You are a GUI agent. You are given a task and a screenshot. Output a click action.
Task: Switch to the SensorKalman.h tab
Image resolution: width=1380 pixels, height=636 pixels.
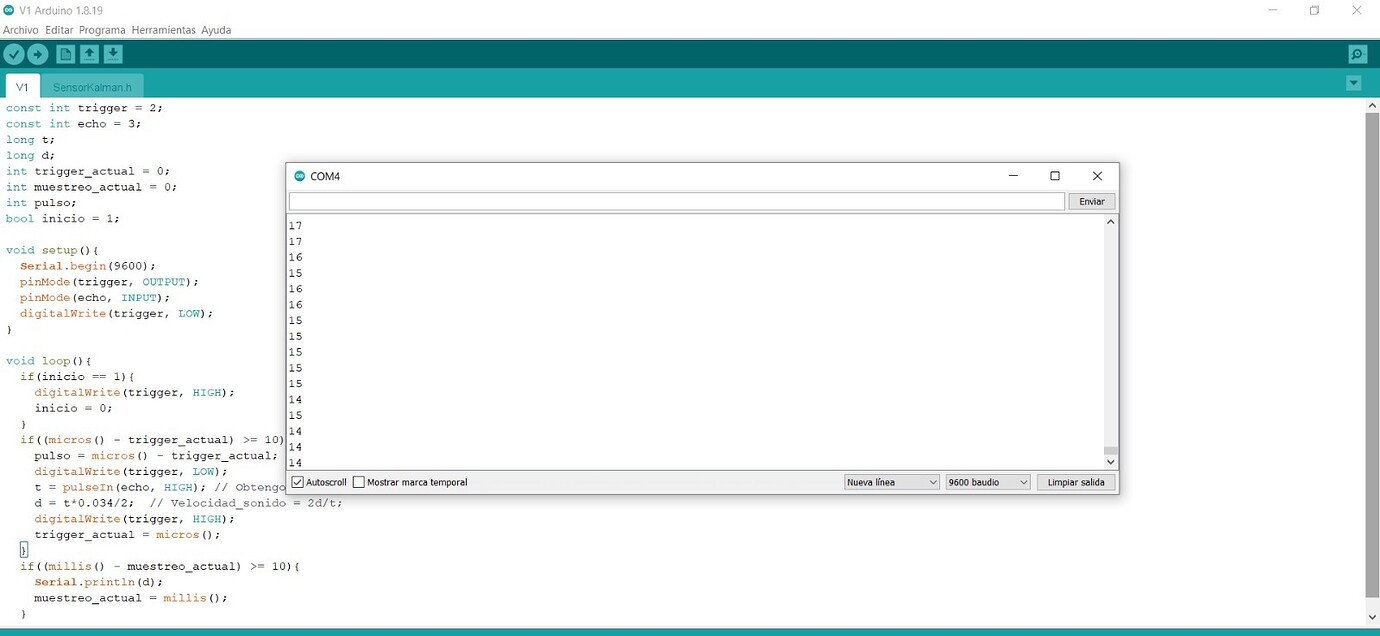[x=92, y=87]
